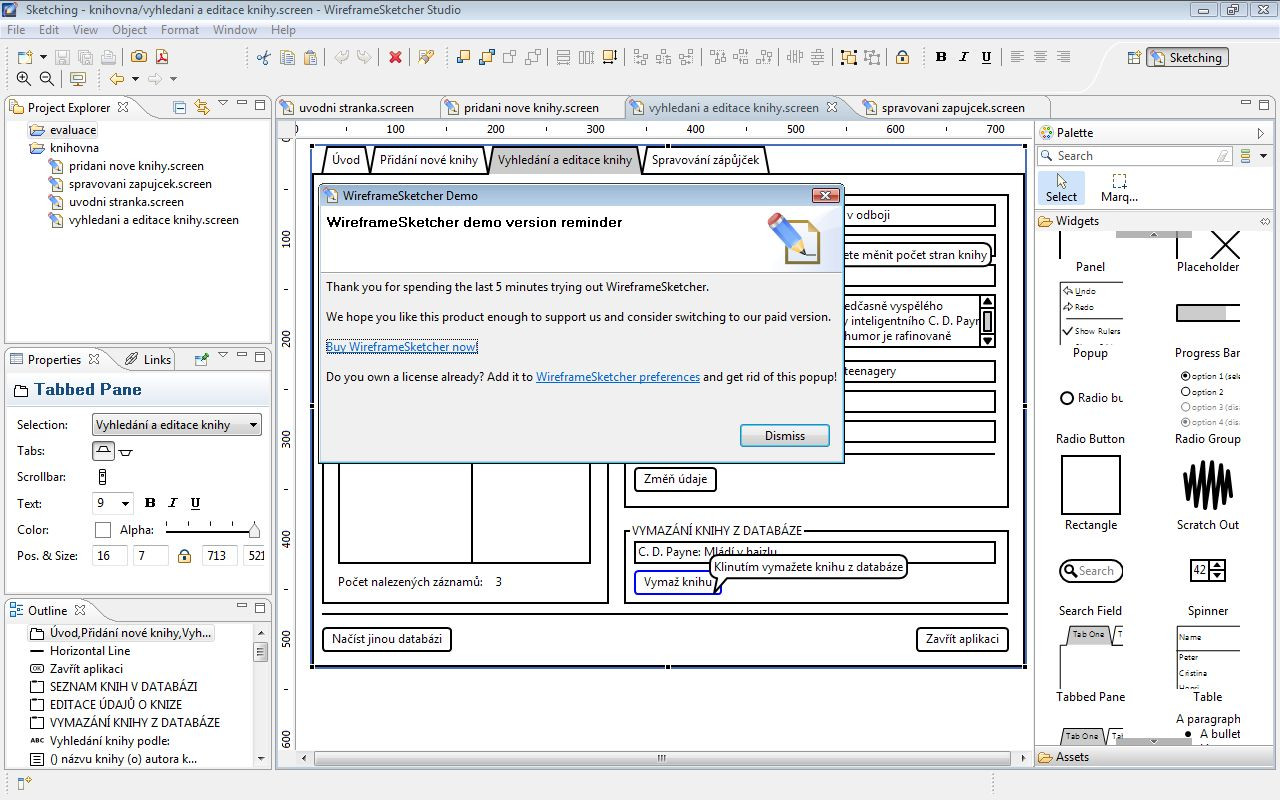Switch to the spravovani zapujcek.screen tab

(x=953, y=107)
